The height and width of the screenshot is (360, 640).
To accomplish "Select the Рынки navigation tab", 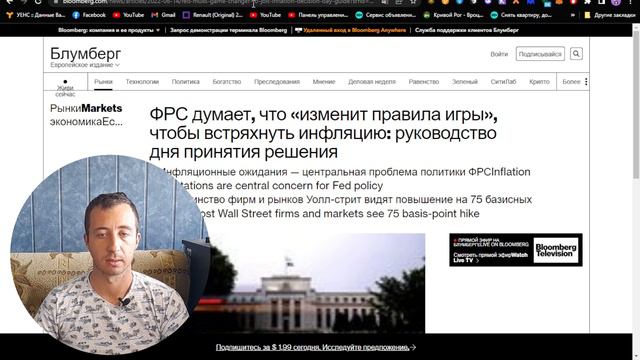I will point(103,82).
